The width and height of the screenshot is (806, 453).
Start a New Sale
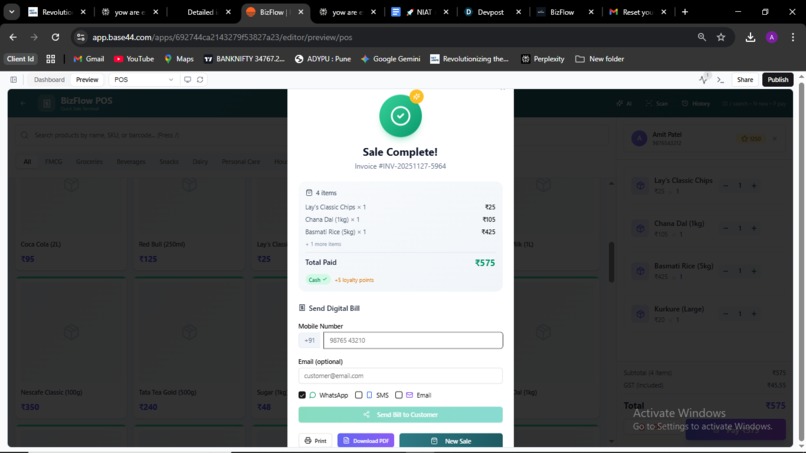451,441
